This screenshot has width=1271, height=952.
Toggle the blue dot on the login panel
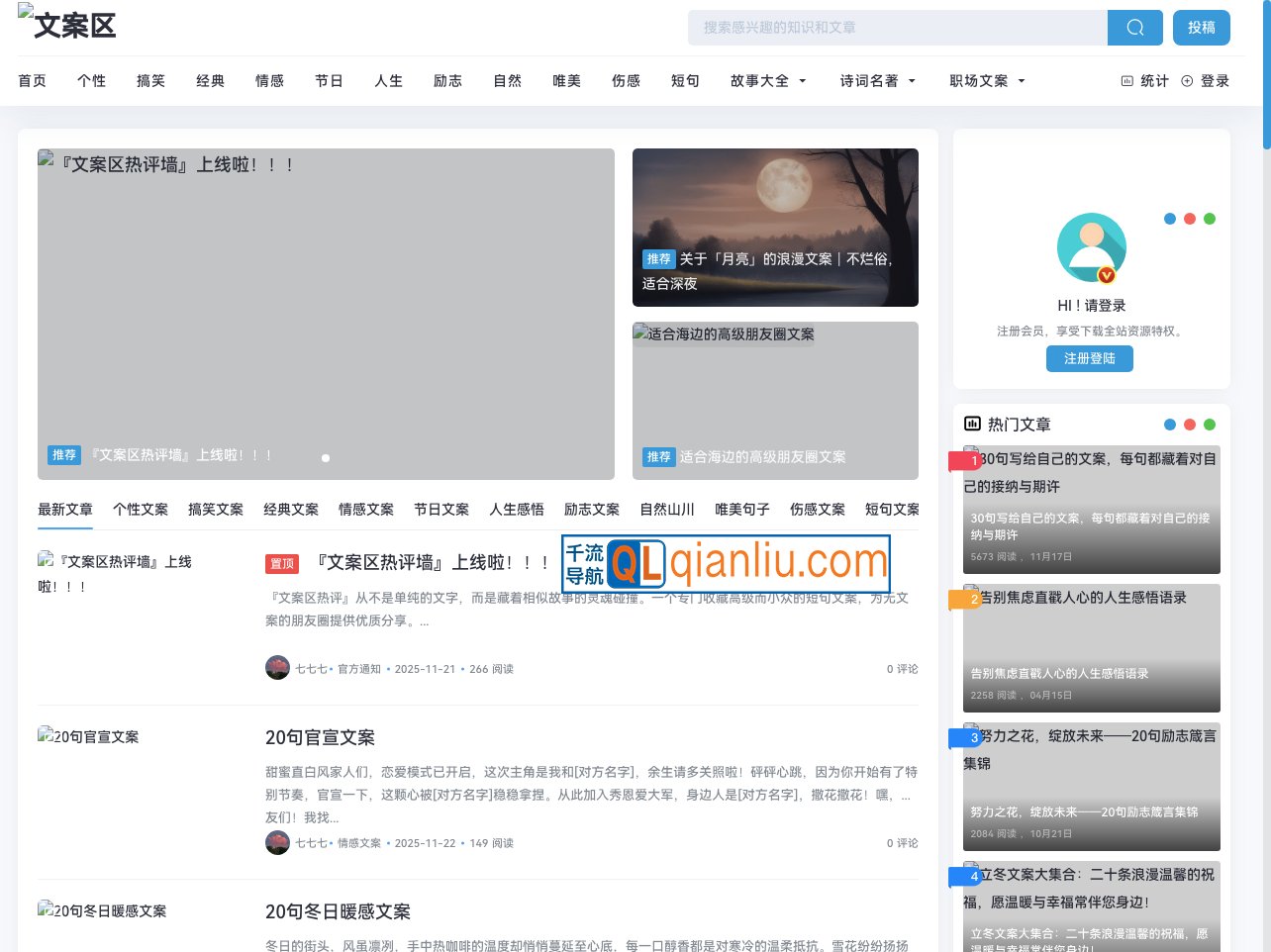pos(1169,219)
